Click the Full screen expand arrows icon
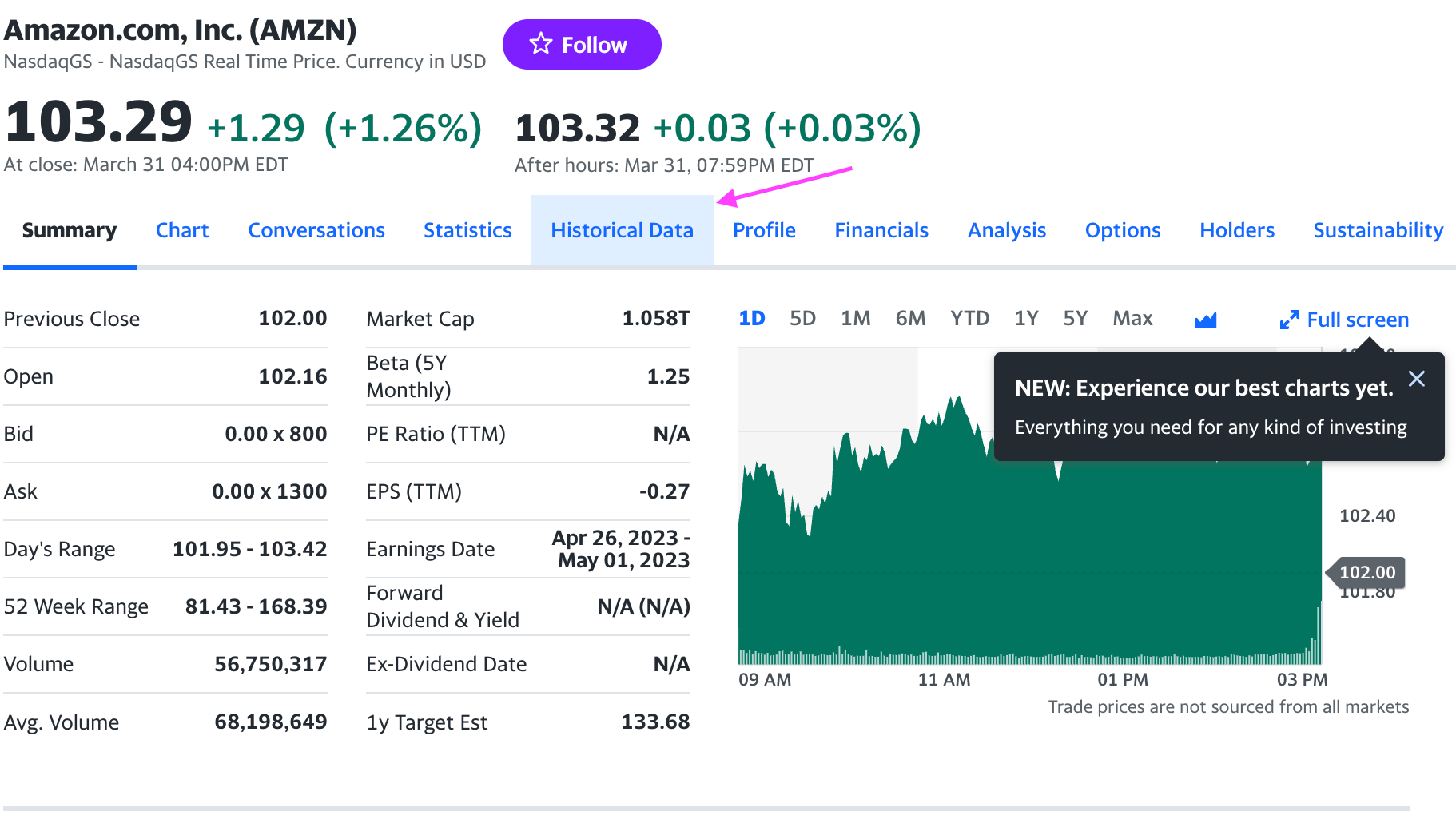Image resolution: width=1456 pixels, height=815 pixels. tap(1290, 320)
